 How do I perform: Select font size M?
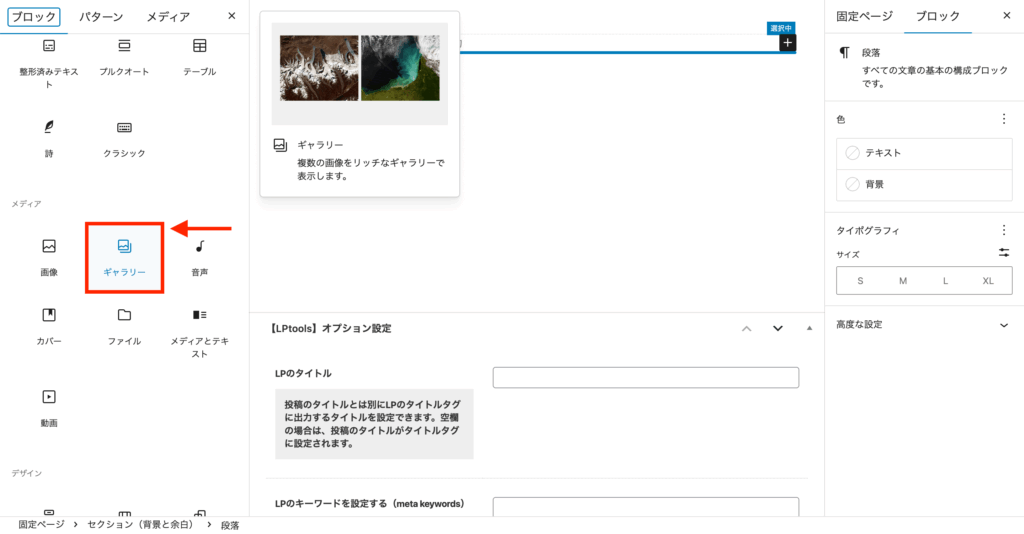point(903,281)
